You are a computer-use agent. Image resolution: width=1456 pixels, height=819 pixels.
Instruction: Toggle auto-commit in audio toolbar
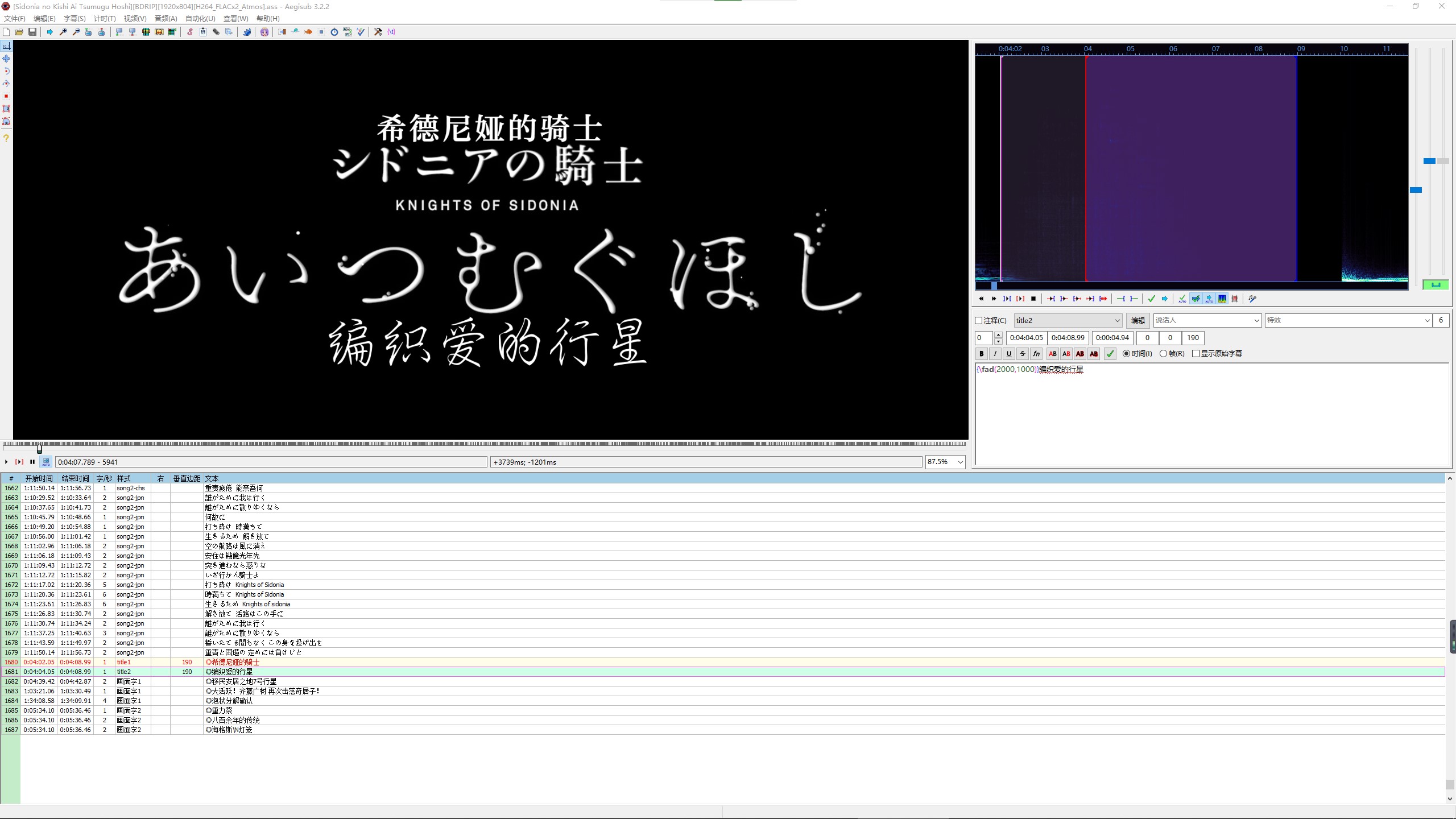point(1182,299)
